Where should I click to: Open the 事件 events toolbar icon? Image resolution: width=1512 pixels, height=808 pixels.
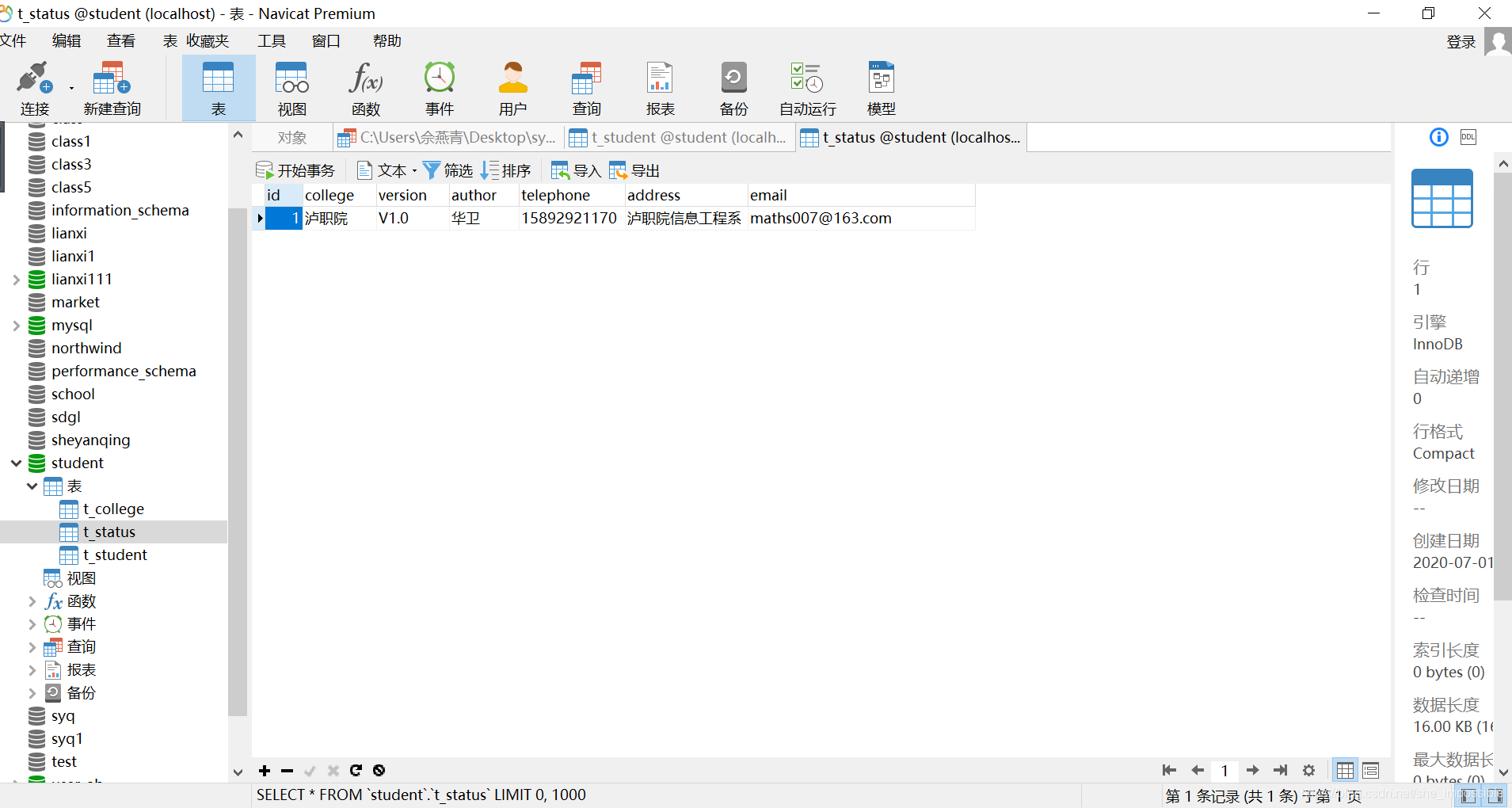pyautogui.click(x=440, y=89)
